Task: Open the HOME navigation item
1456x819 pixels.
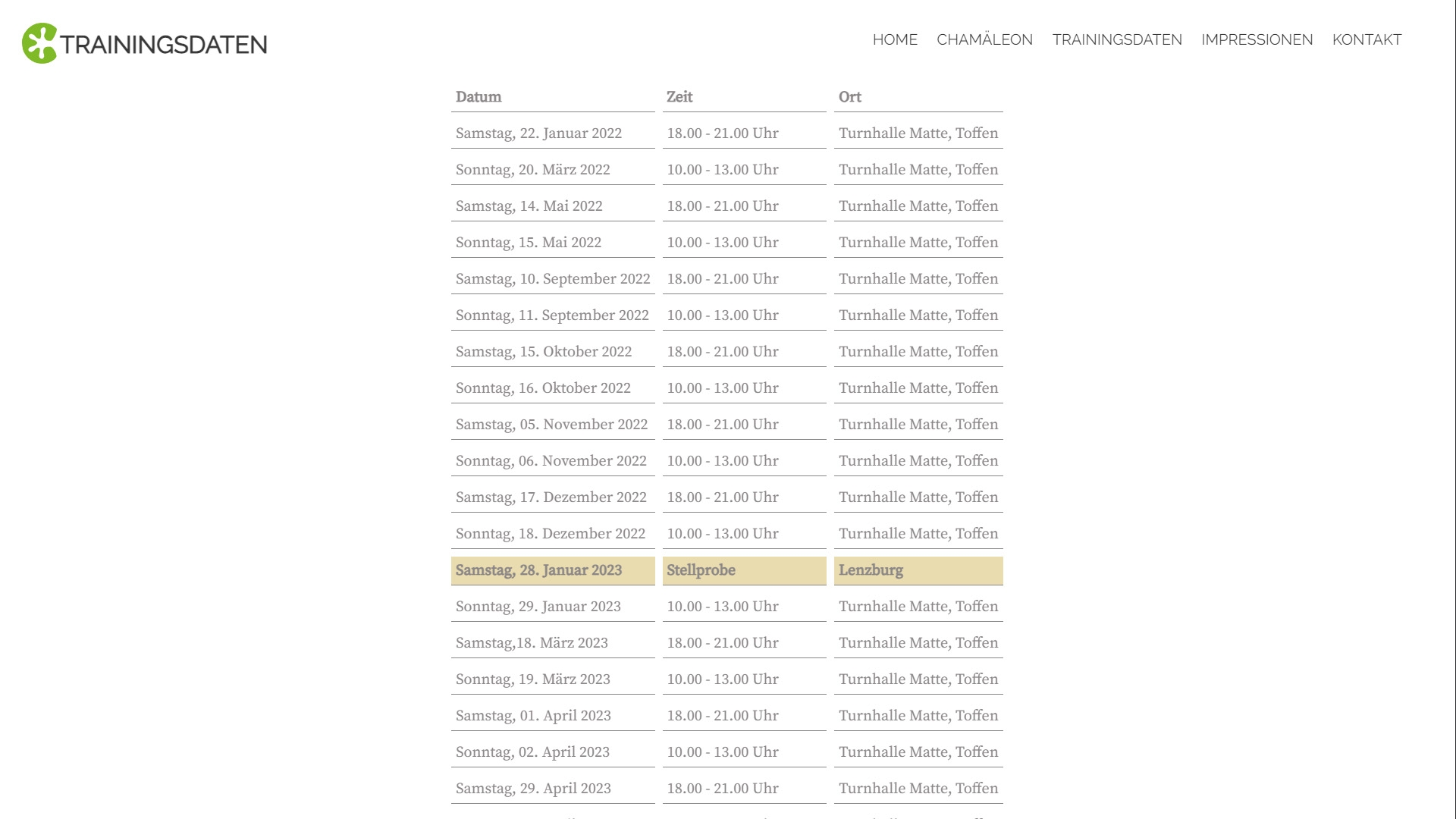Action: coord(895,39)
